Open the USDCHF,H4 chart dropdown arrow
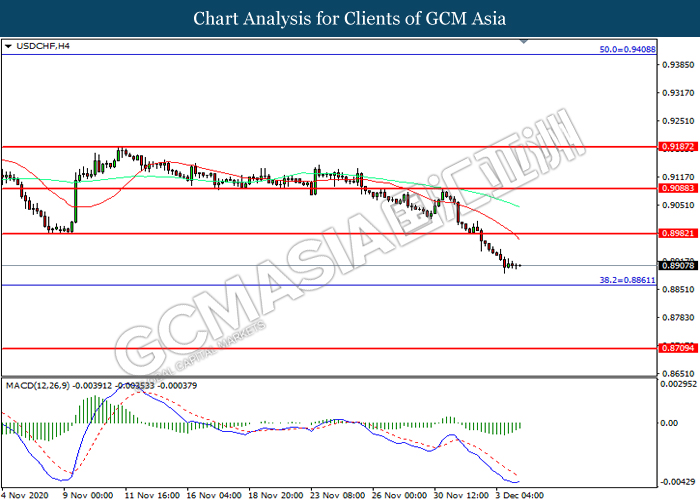 click(x=8, y=46)
